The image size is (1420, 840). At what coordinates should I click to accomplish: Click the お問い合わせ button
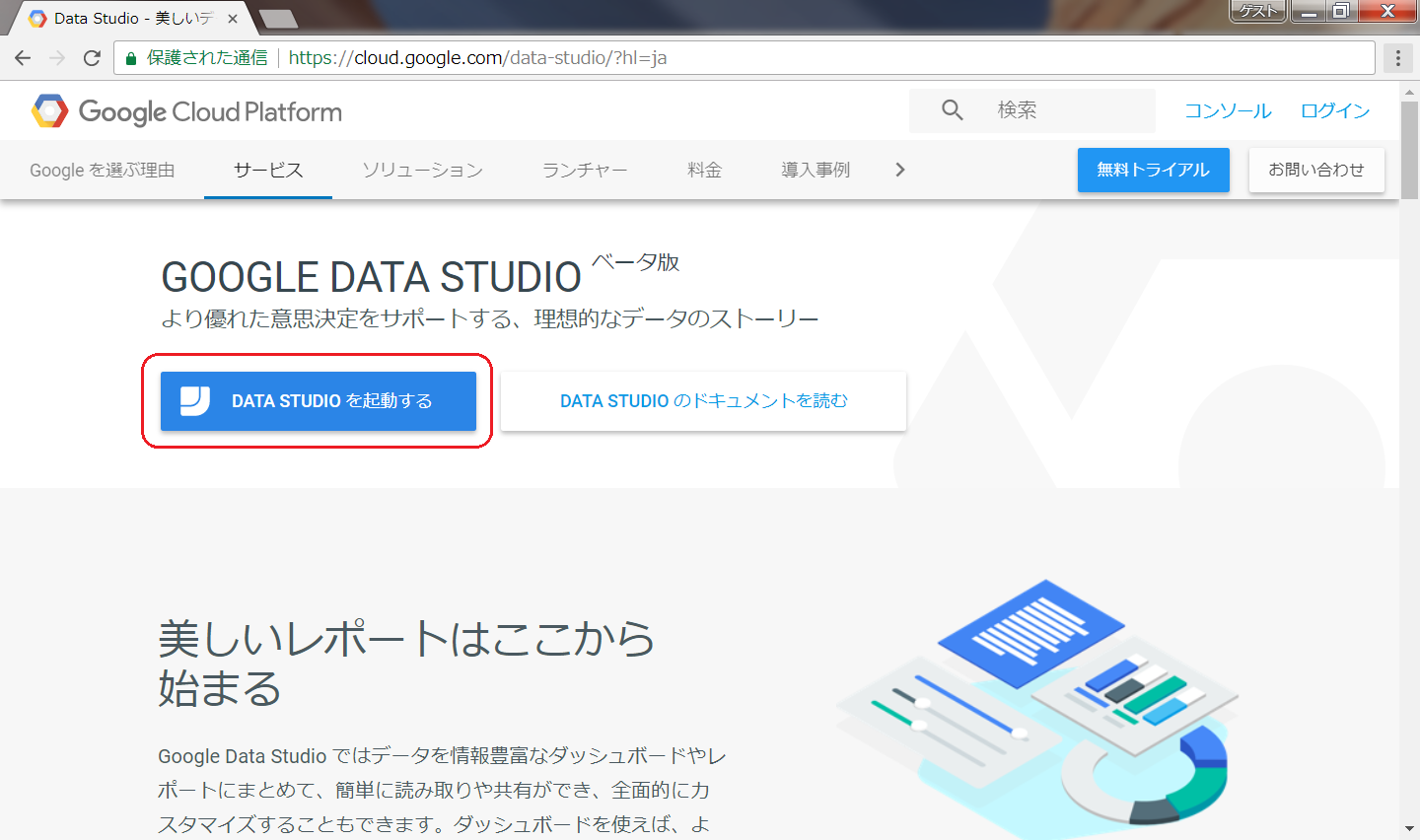(x=1316, y=170)
